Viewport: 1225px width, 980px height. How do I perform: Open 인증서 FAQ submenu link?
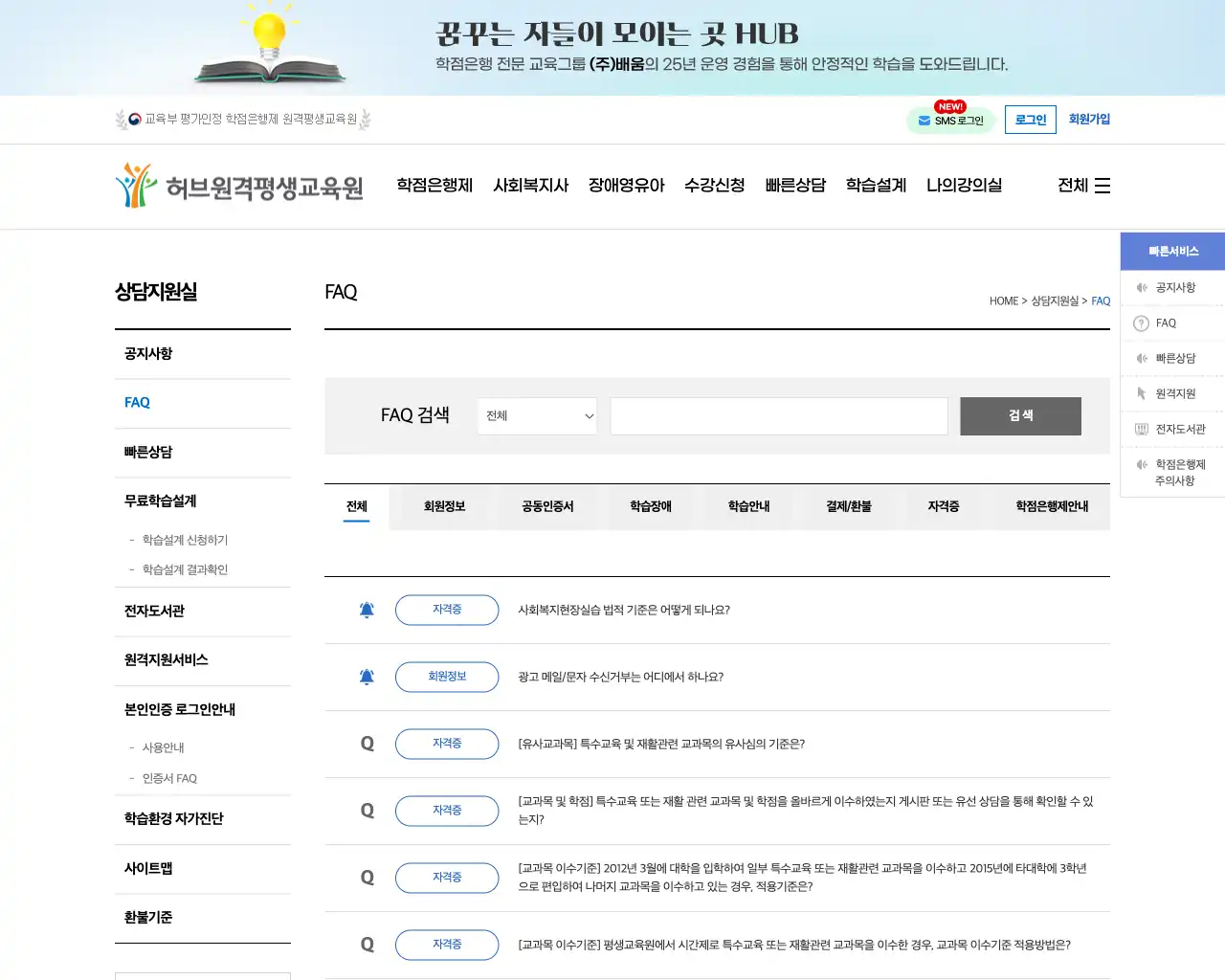[x=169, y=778]
